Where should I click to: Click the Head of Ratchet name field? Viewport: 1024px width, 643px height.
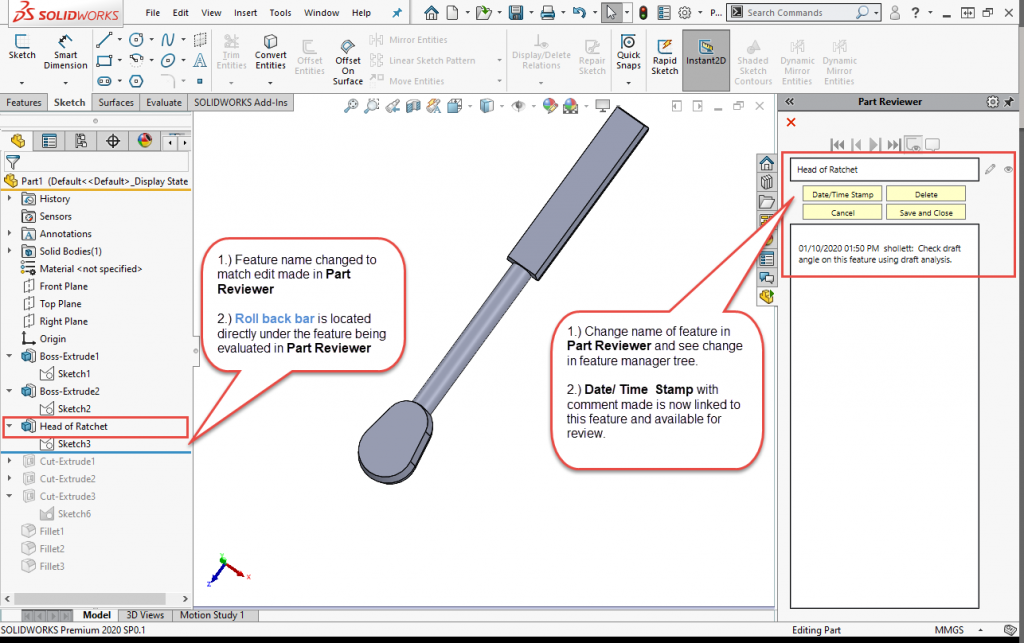(x=884, y=170)
